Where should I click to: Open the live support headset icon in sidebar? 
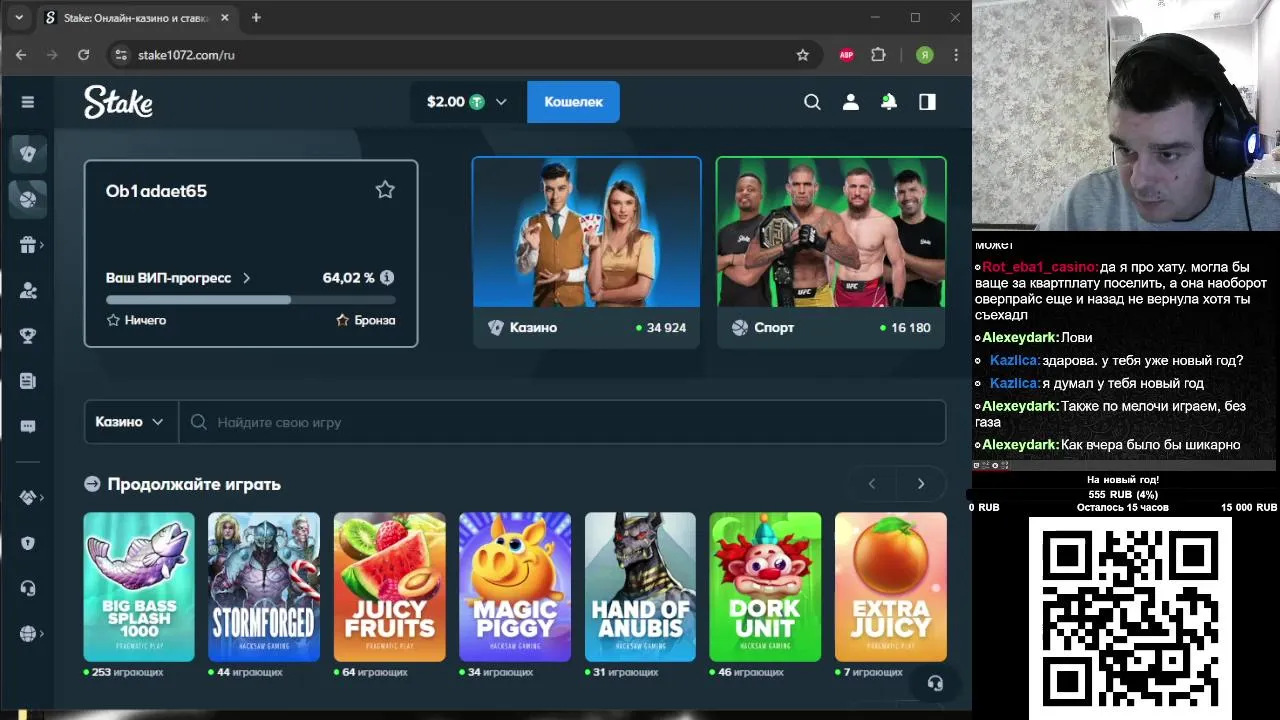click(x=28, y=588)
